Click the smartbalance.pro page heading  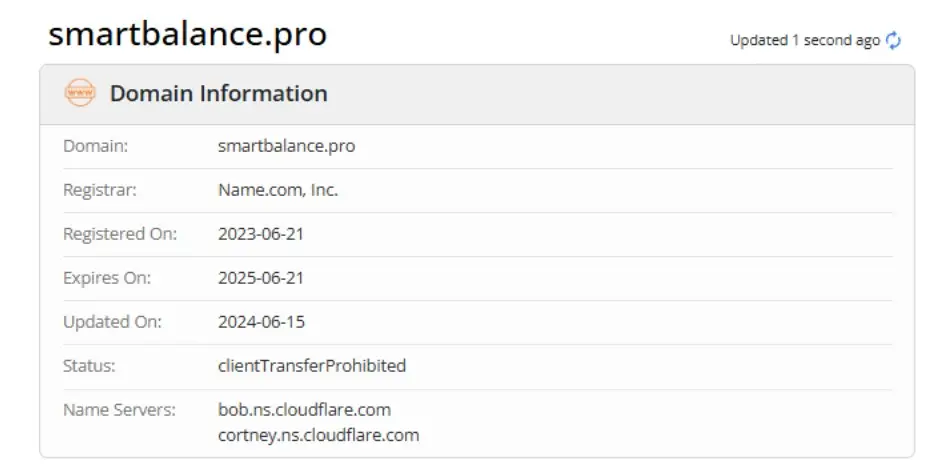pos(187,35)
